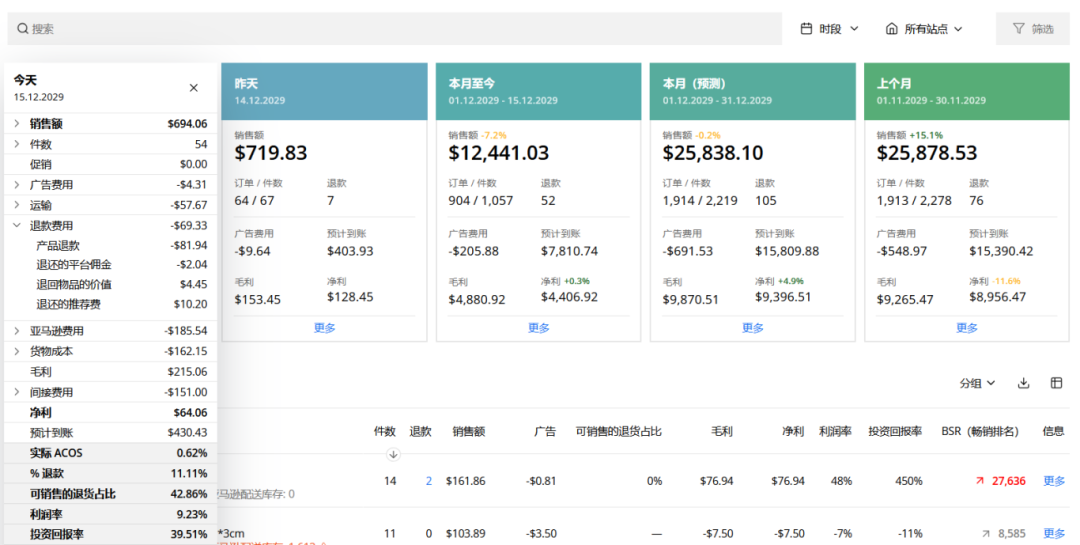Expand the 销售额 row
1080x545 pixels.
(x=17, y=123)
